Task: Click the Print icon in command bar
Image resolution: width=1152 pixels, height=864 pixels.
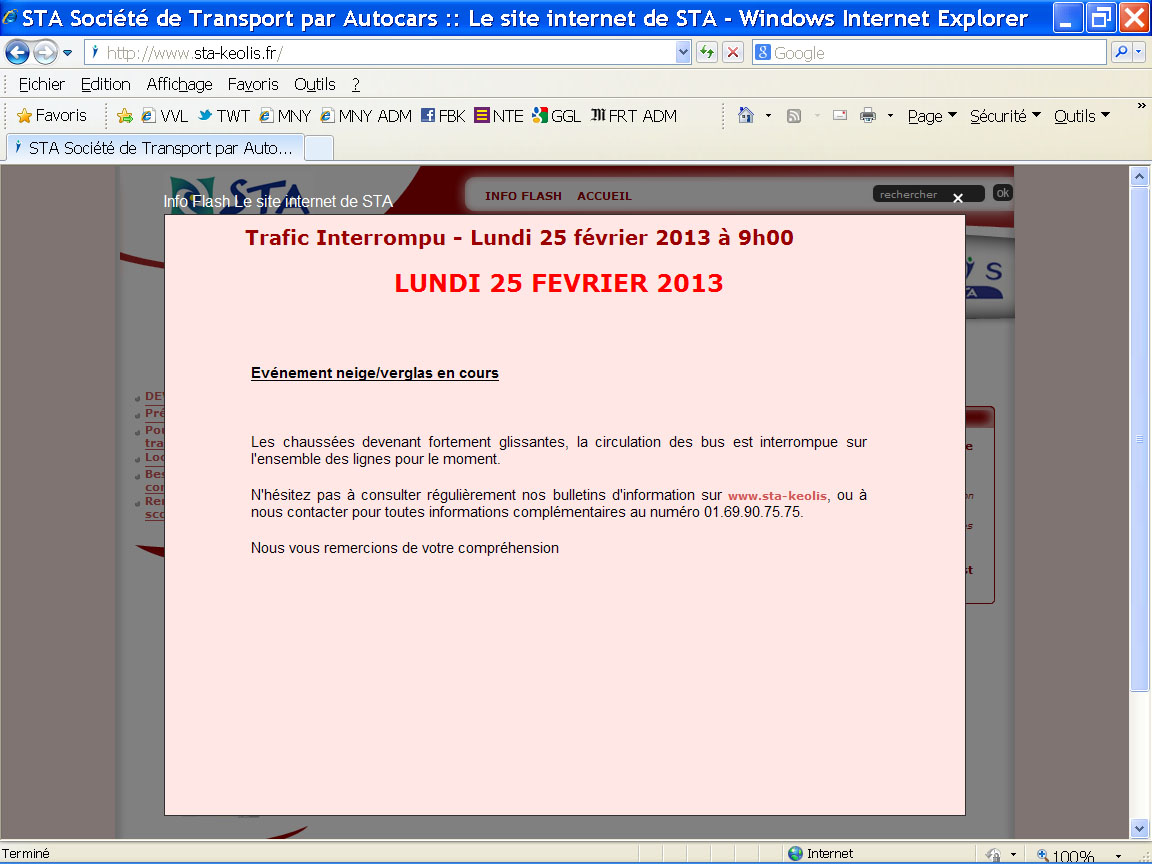Action: click(867, 116)
